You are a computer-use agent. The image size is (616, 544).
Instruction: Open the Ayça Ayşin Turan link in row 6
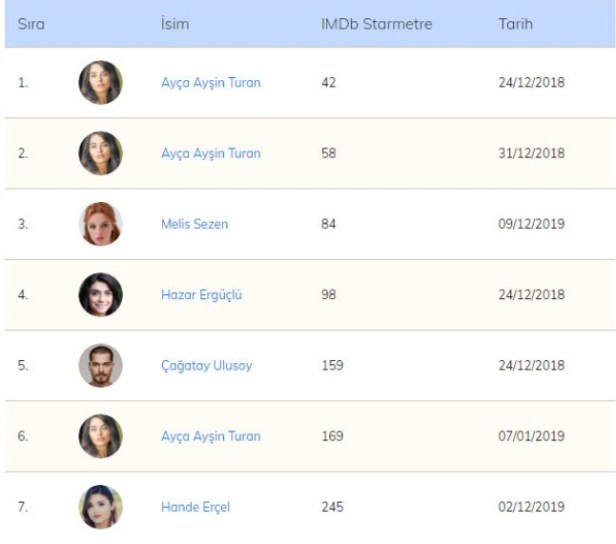coord(210,436)
